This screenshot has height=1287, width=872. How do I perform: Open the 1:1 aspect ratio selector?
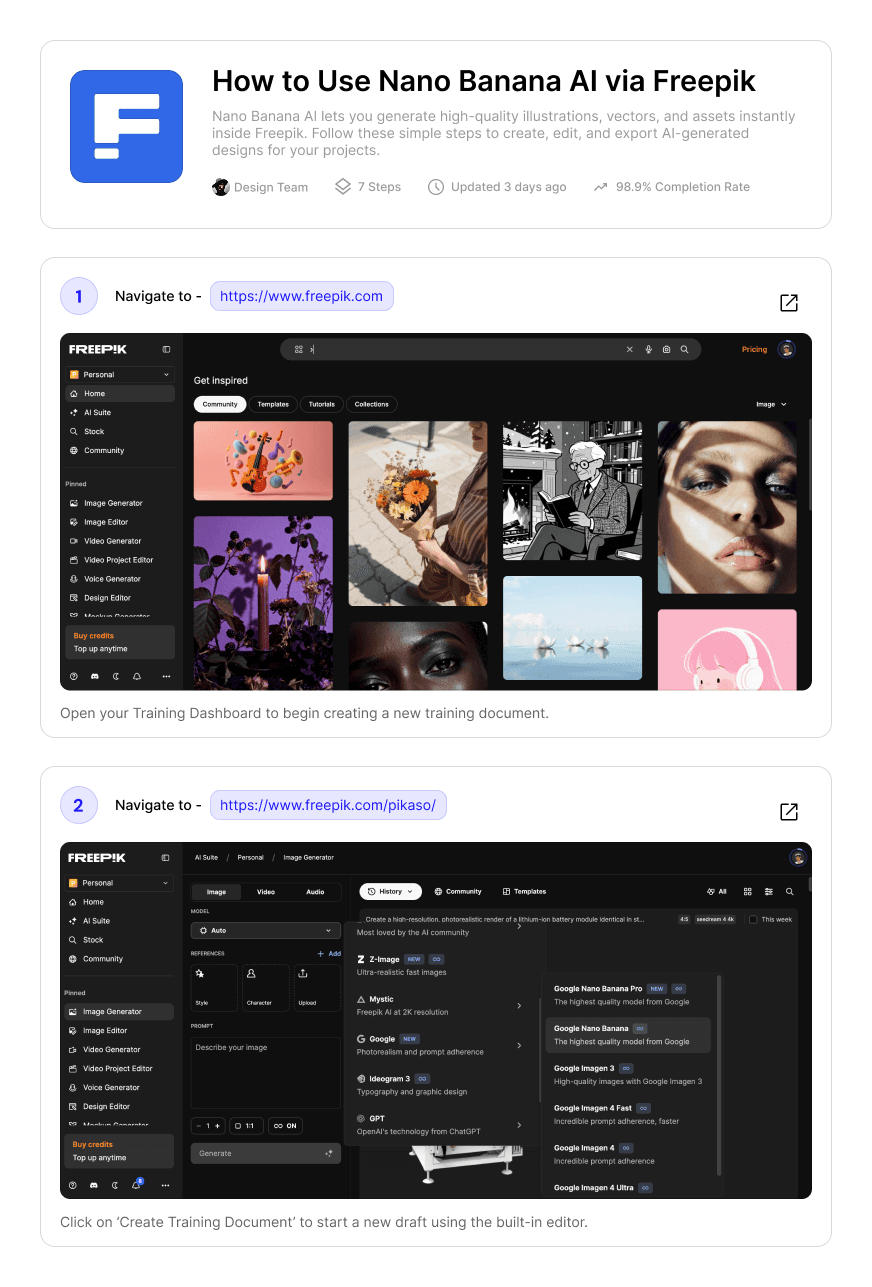coord(244,1126)
